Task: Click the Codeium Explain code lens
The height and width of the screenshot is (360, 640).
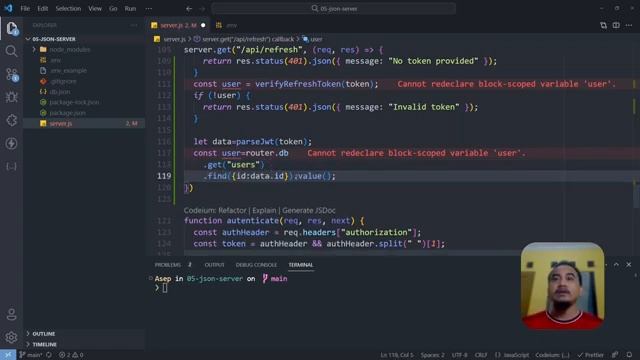Action: coord(264,211)
